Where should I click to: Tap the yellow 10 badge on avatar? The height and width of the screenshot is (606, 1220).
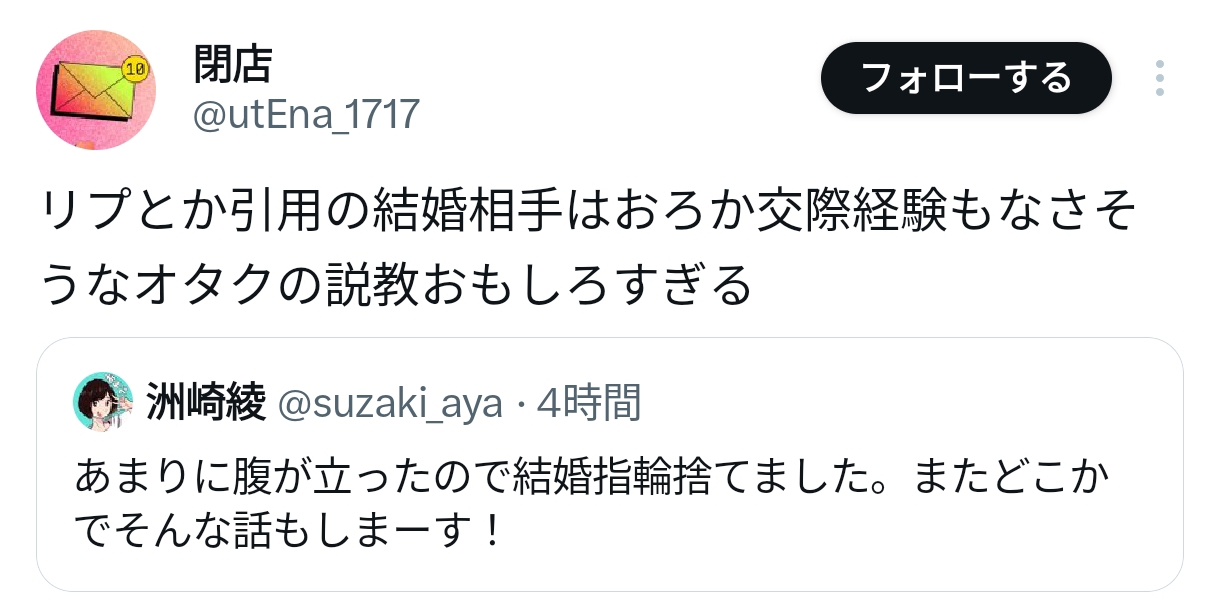(135, 69)
